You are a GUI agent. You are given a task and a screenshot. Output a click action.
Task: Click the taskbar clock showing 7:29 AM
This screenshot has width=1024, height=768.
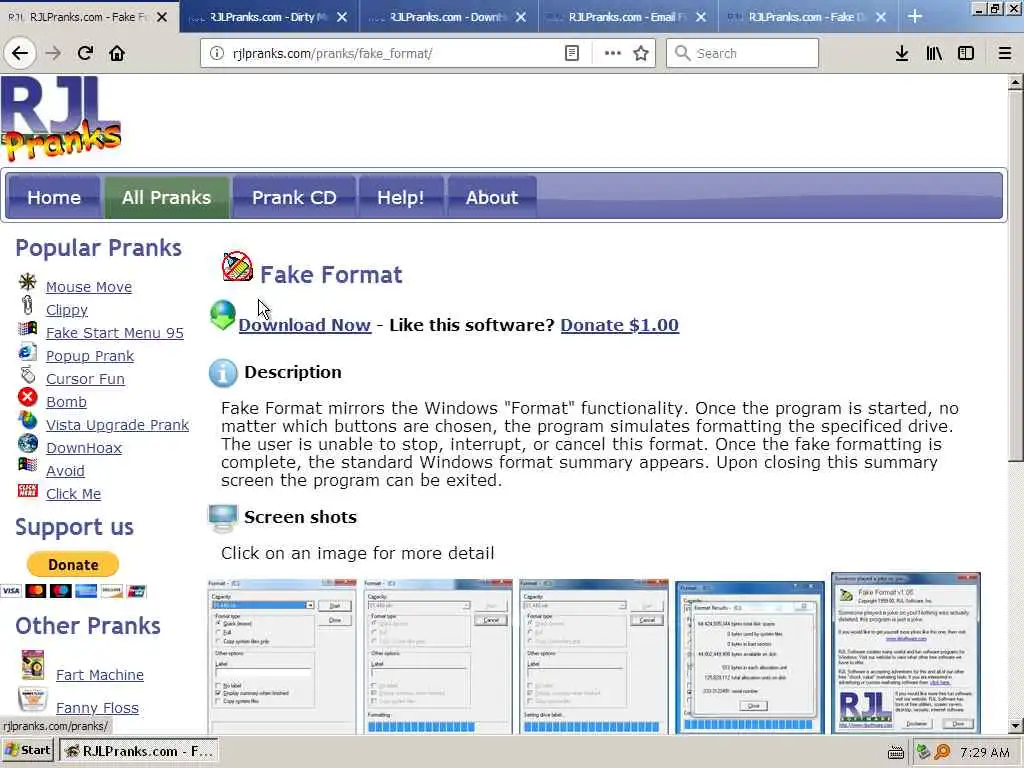point(985,752)
